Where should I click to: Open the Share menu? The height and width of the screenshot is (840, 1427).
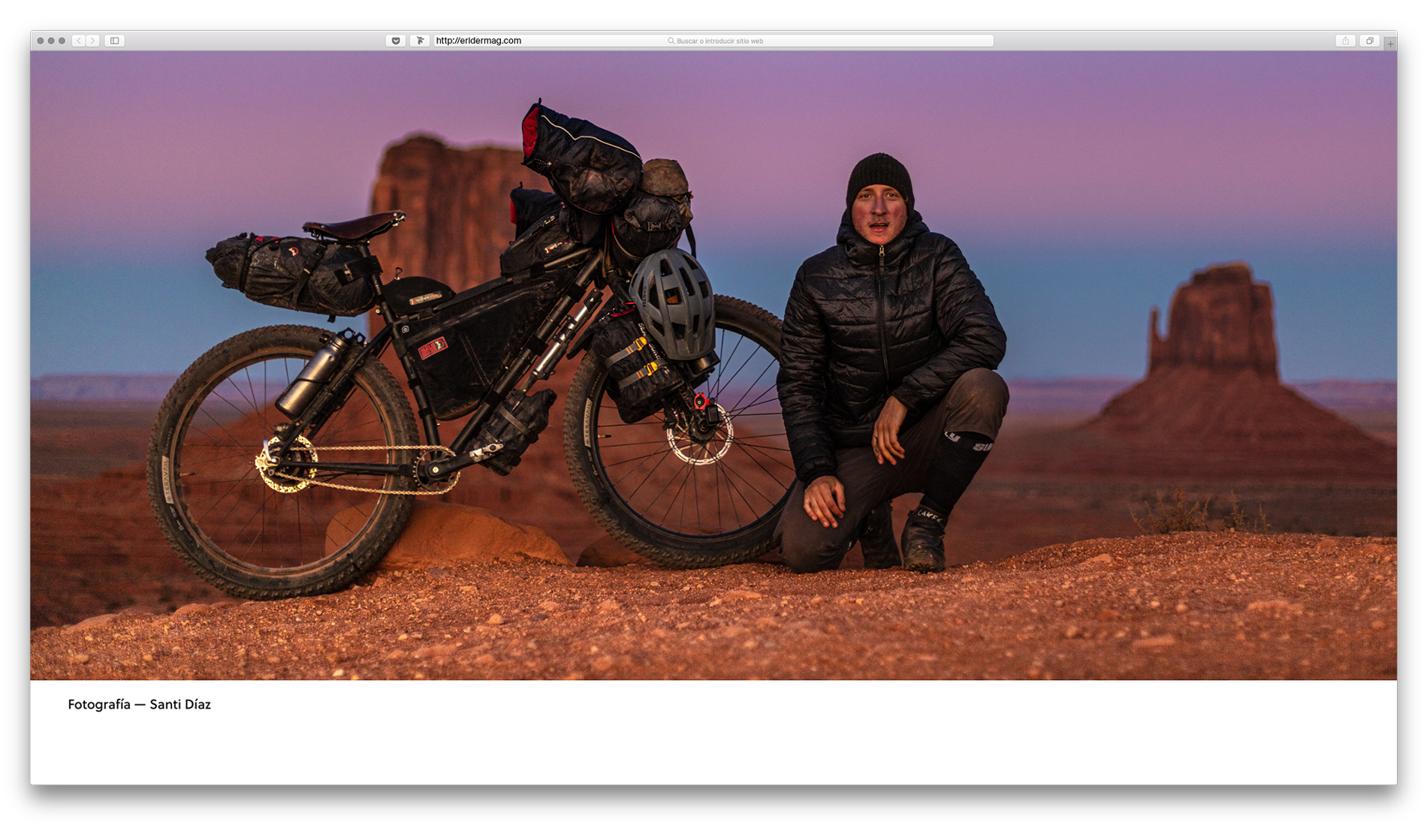(1345, 41)
